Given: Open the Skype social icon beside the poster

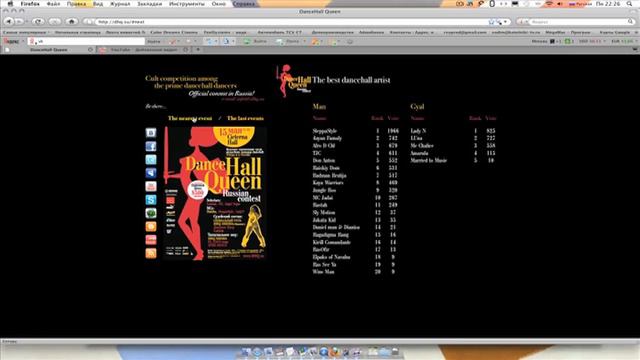Looking at the screenshot, I should (x=151, y=200).
